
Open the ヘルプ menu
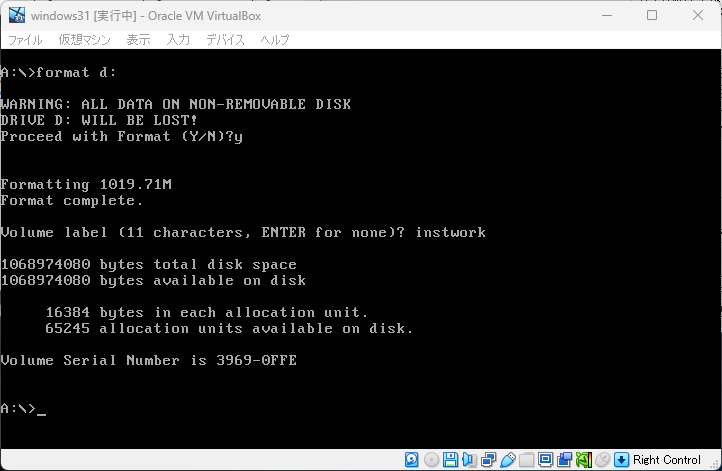pyautogui.click(x=275, y=40)
